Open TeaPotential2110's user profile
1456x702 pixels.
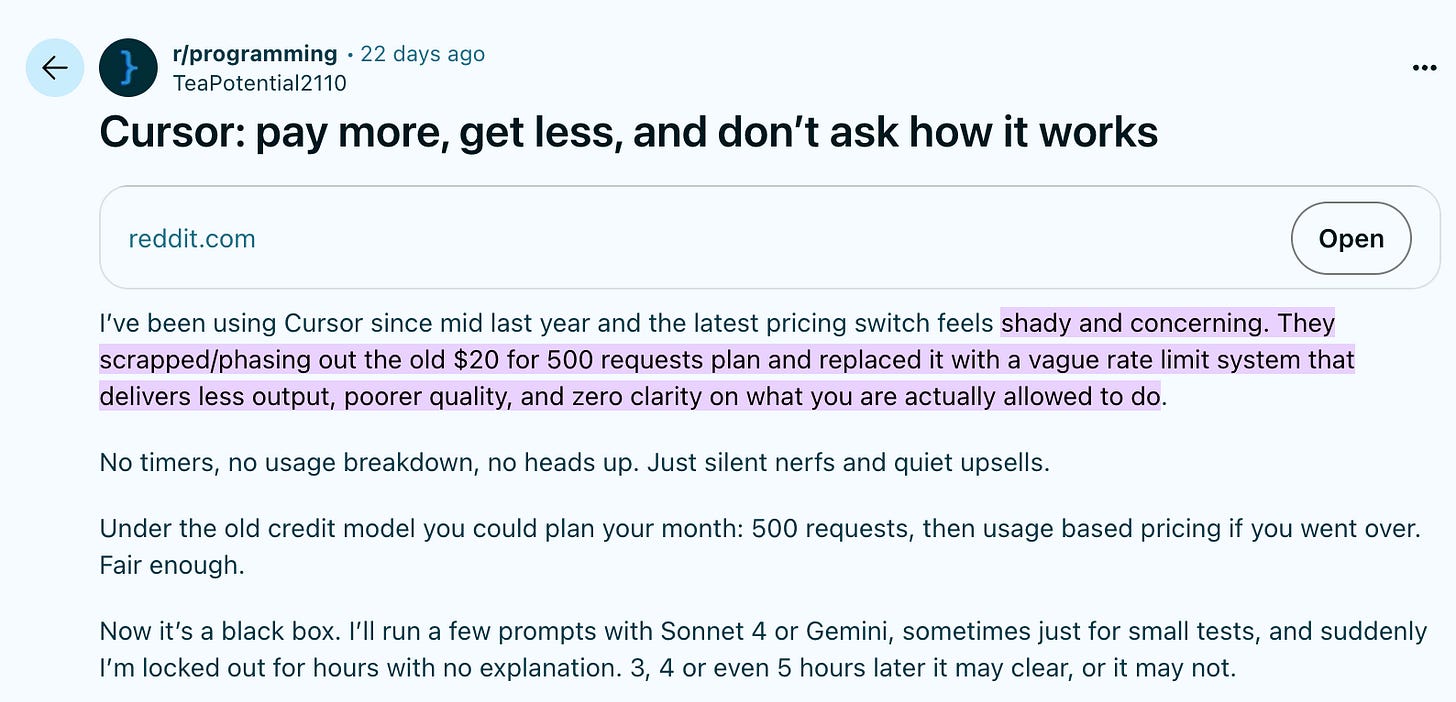coord(260,83)
